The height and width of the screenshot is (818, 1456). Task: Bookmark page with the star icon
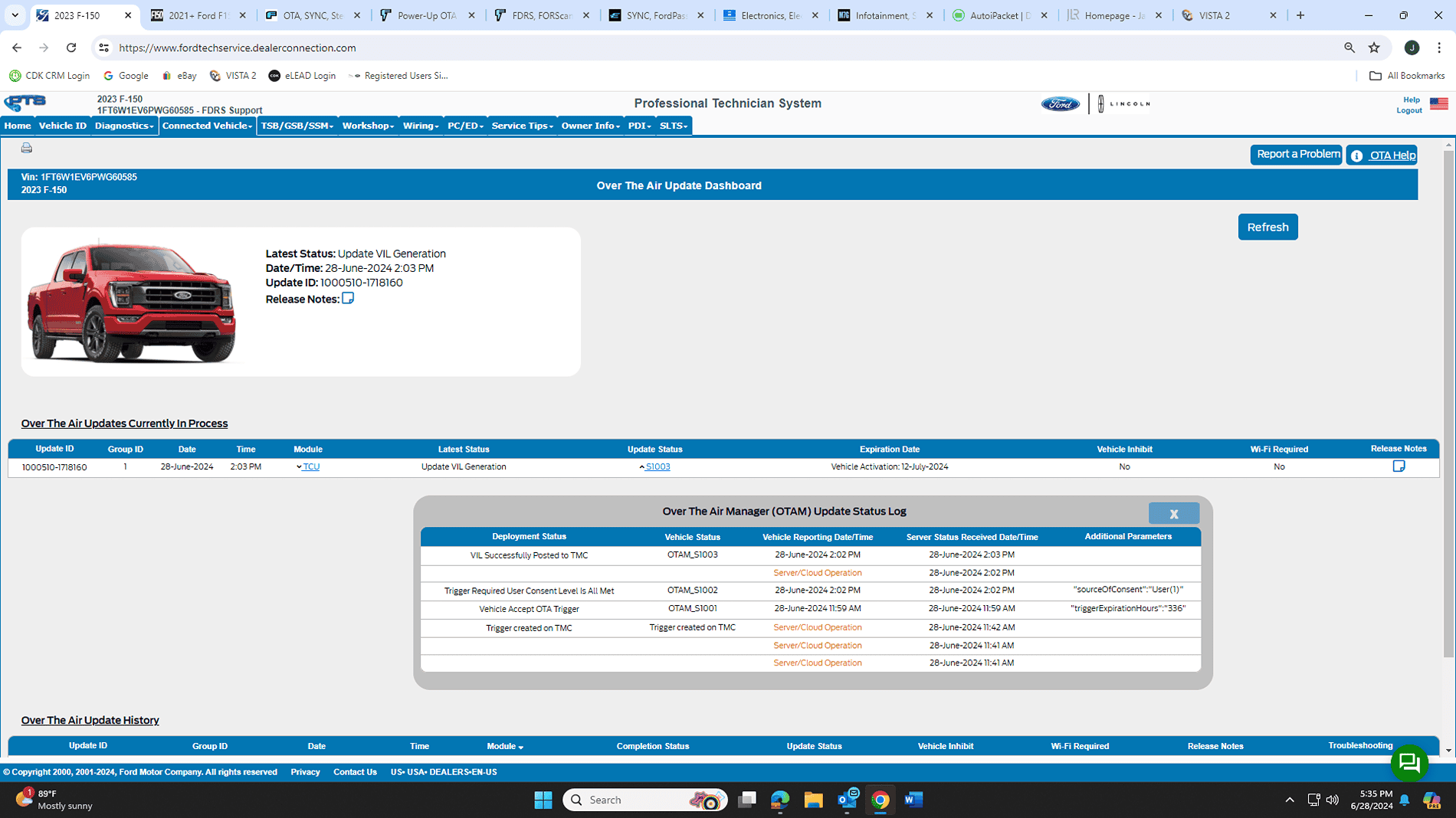[x=1374, y=47]
